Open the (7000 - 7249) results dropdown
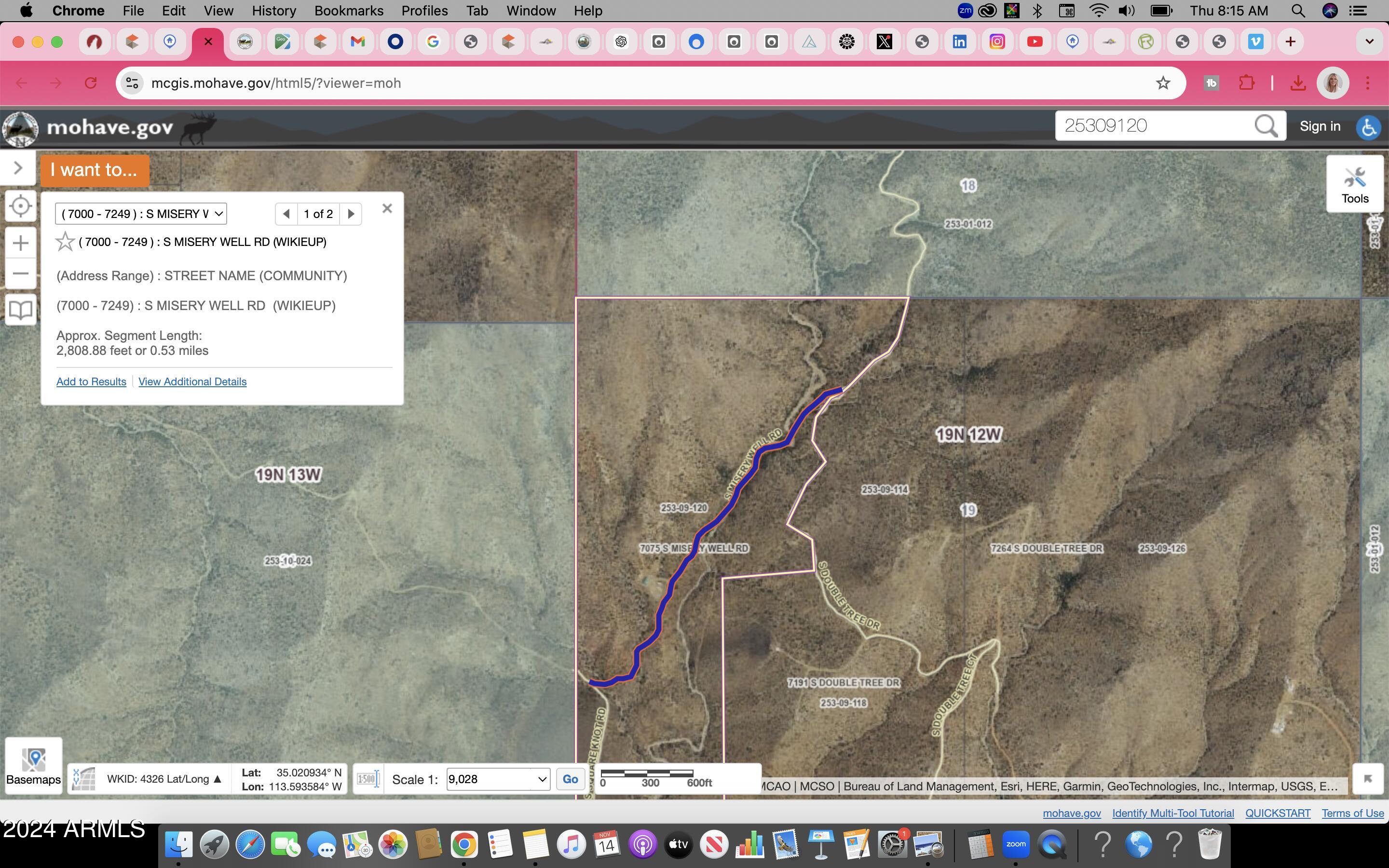The image size is (1389, 868). click(x=141, y=213)
